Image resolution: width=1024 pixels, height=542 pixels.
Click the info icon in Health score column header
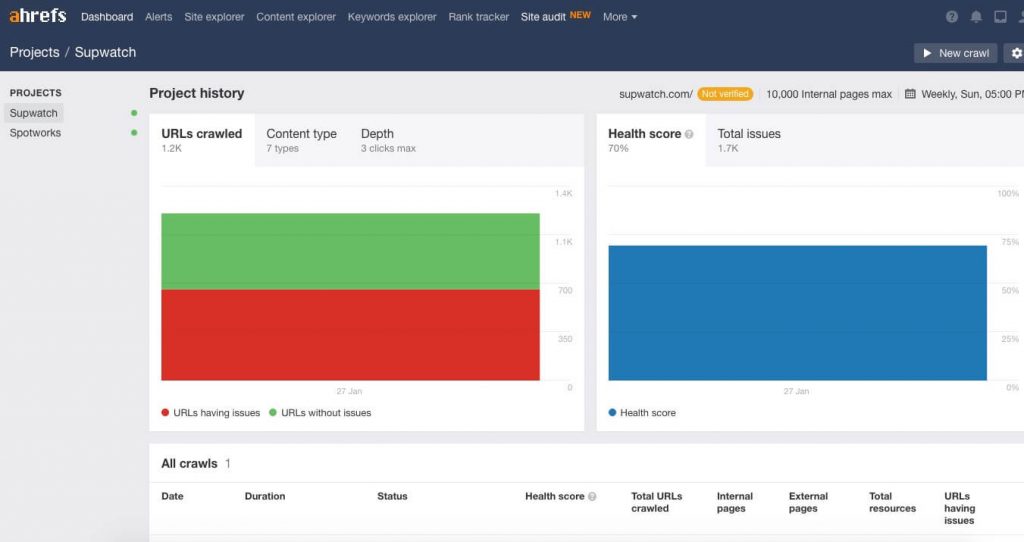pos(592,496)
